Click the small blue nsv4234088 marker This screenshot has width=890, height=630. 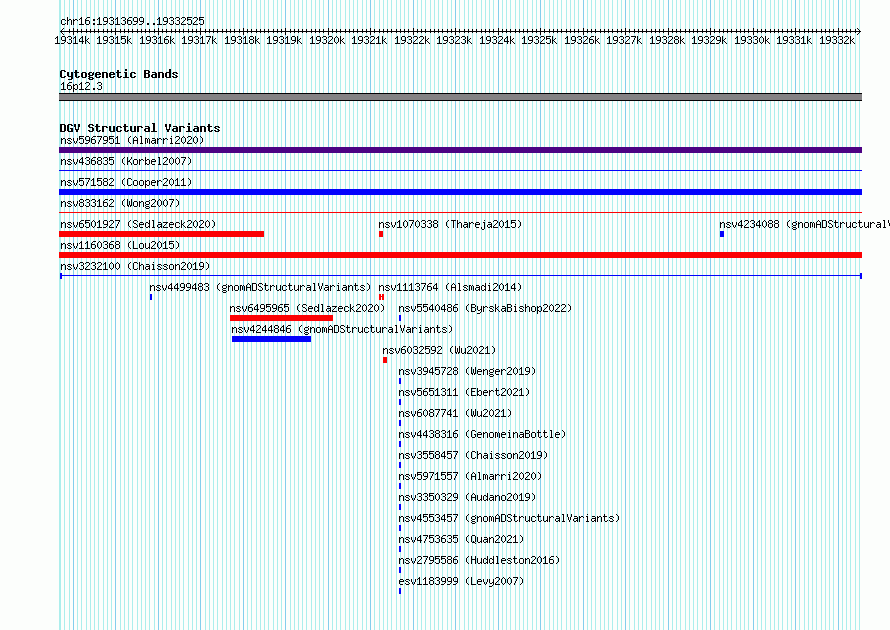point(721,234)
